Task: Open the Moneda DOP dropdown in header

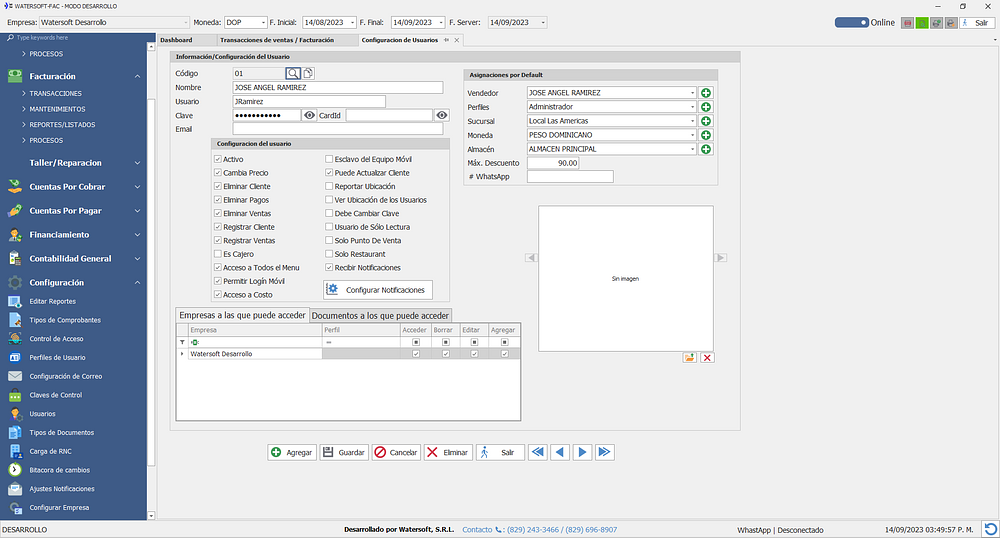Action: [262, 22]
